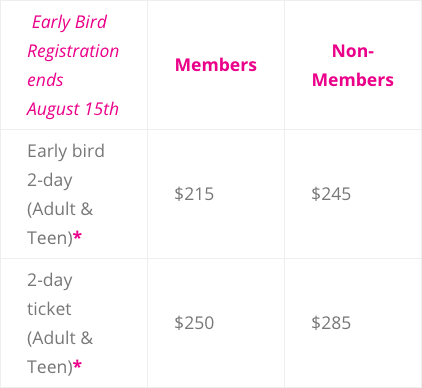Click the Non-Members column header
The height and width of the screenshot is (388, 422).
tap(353, 65)
